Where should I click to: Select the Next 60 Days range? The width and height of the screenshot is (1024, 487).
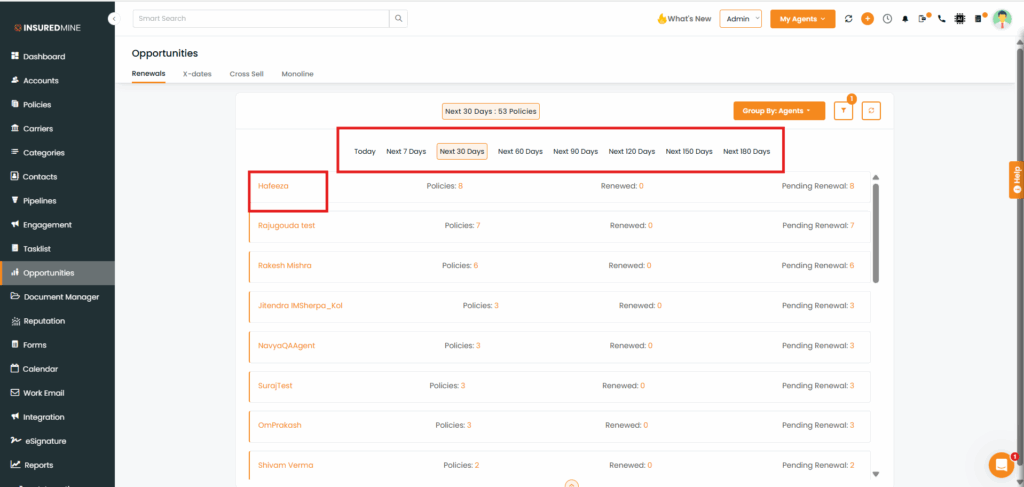point(520,151)
